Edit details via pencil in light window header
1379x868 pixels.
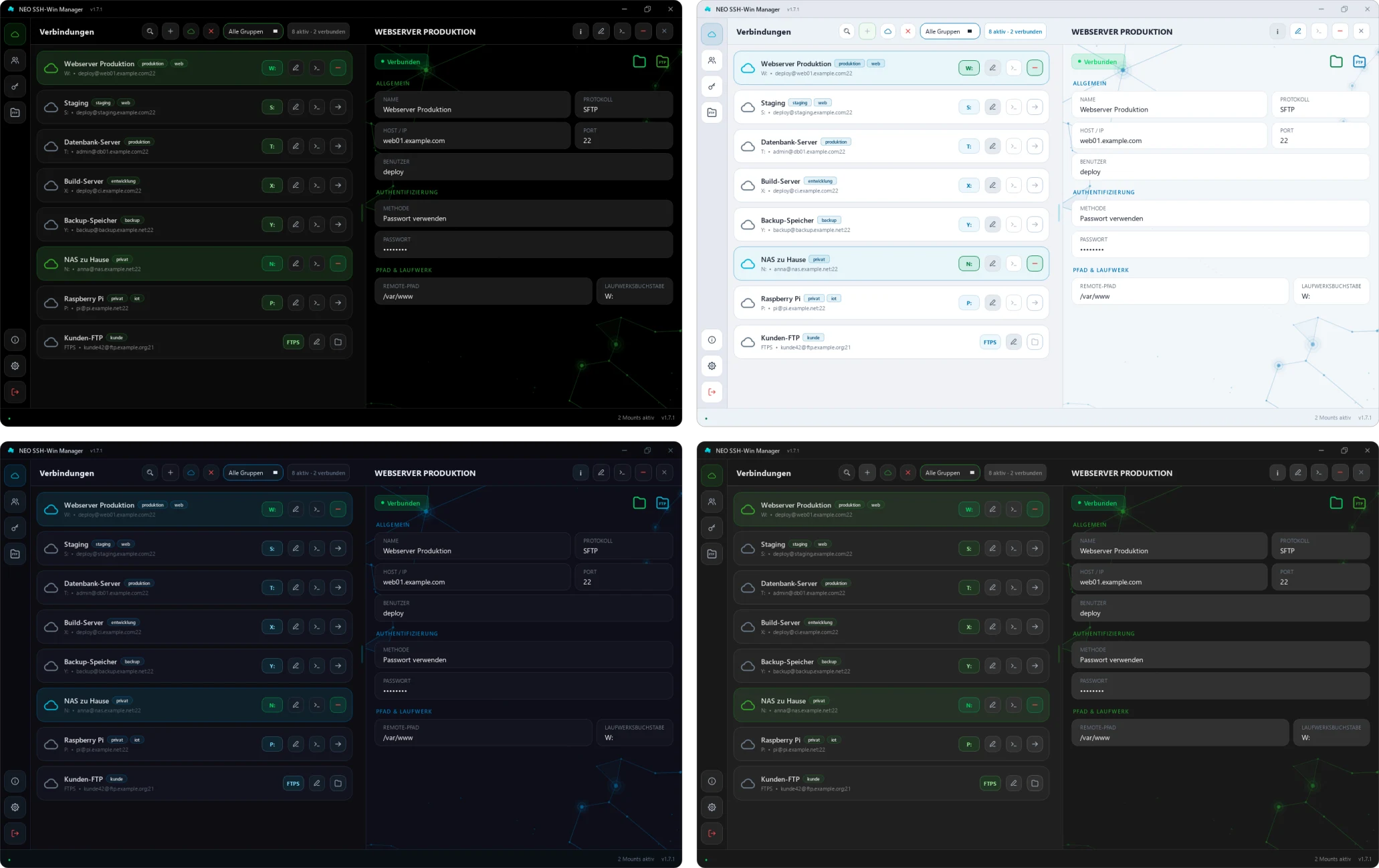tap(1298, 31)
